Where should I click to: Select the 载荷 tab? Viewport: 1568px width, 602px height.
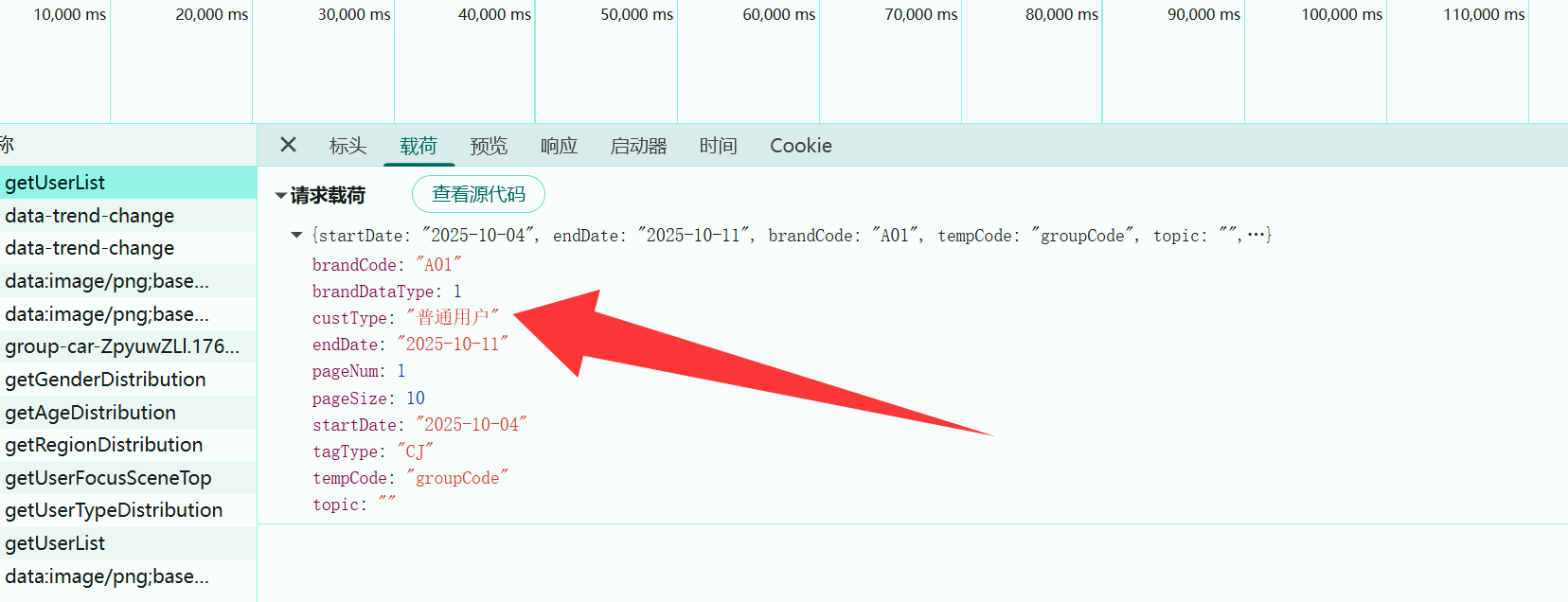pyautogui.click(x=419, y=146)
